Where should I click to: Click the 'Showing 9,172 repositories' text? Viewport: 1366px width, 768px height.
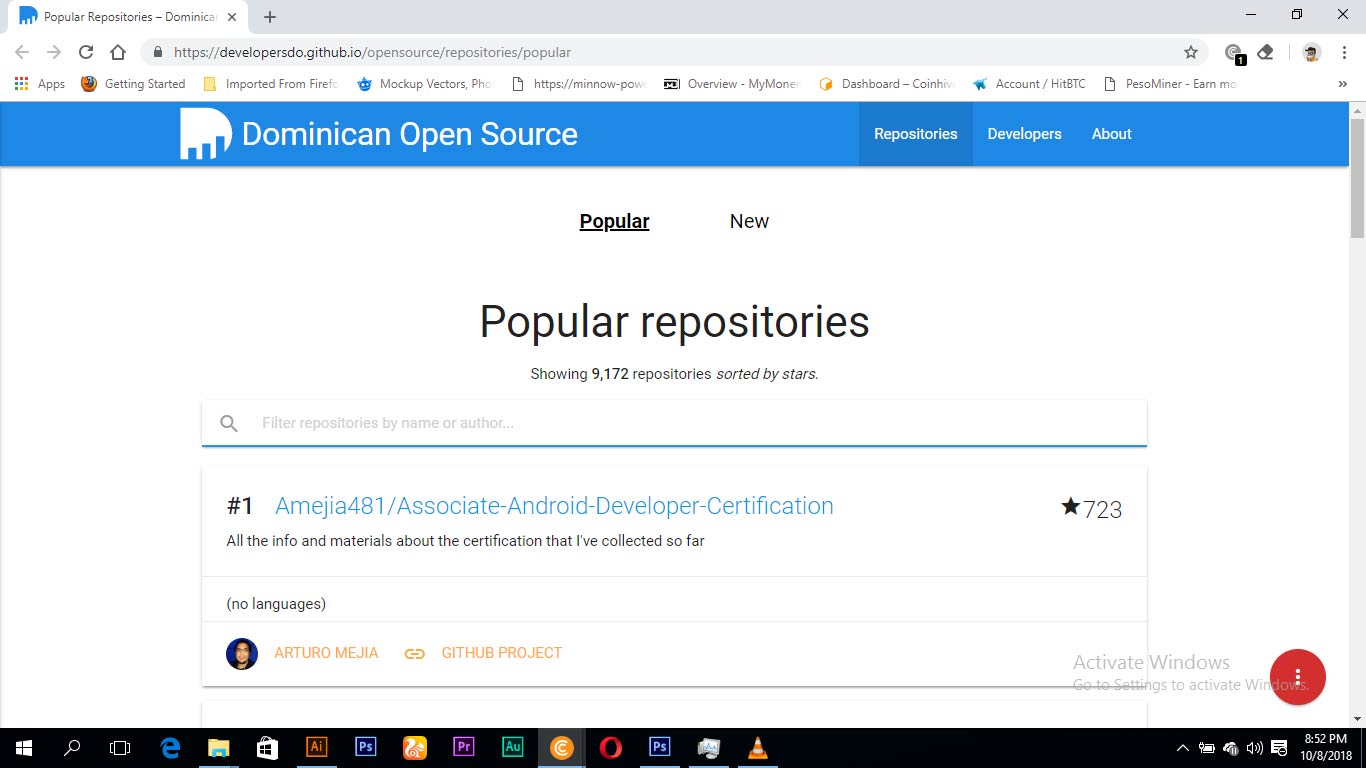coord(674,374)
